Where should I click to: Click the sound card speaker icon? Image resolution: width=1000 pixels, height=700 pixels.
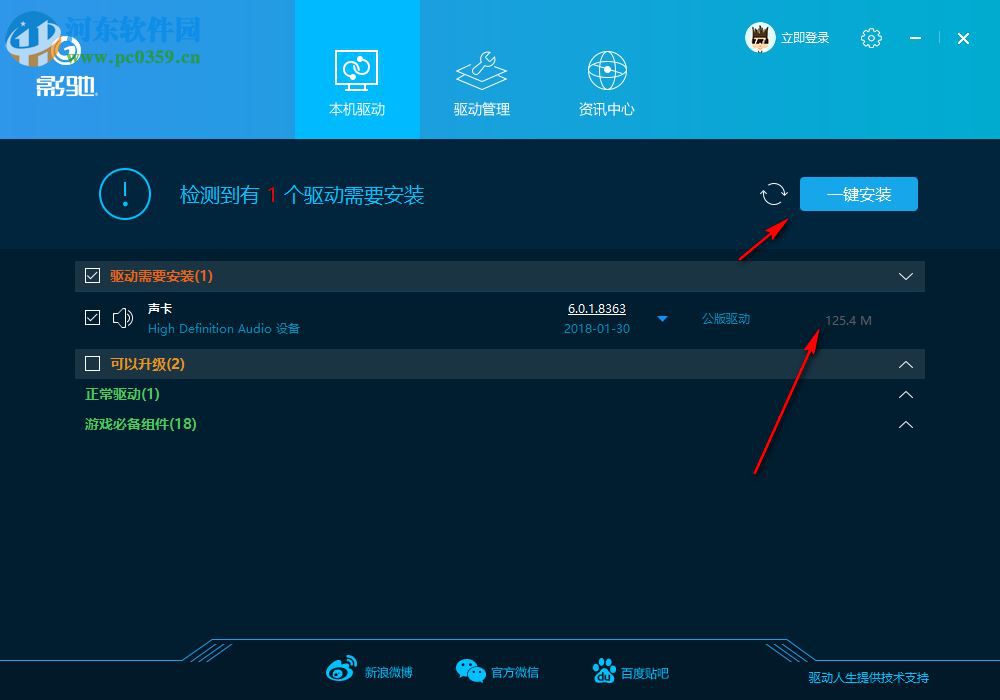(x=123, y=317)
